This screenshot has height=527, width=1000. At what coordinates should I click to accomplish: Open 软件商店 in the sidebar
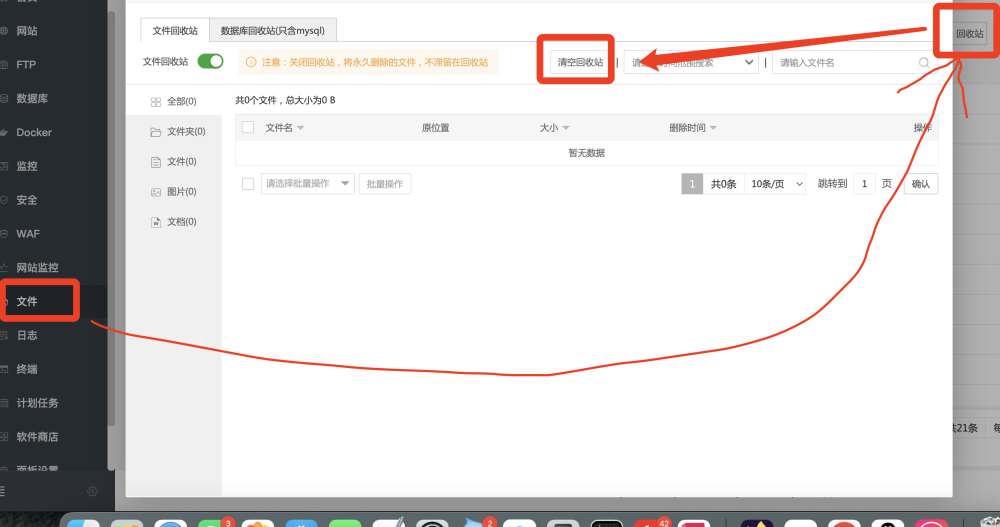tap(37, 436)
